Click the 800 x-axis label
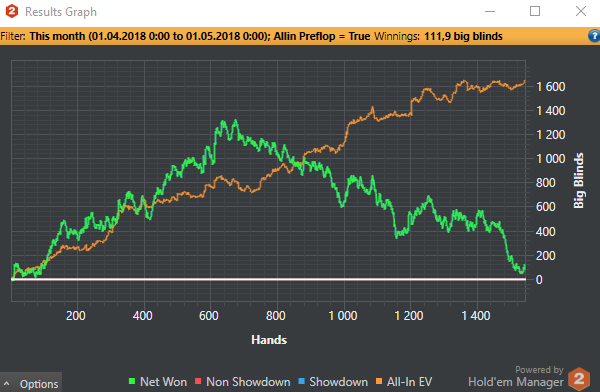600x392 pixels. tap(276, 316)
